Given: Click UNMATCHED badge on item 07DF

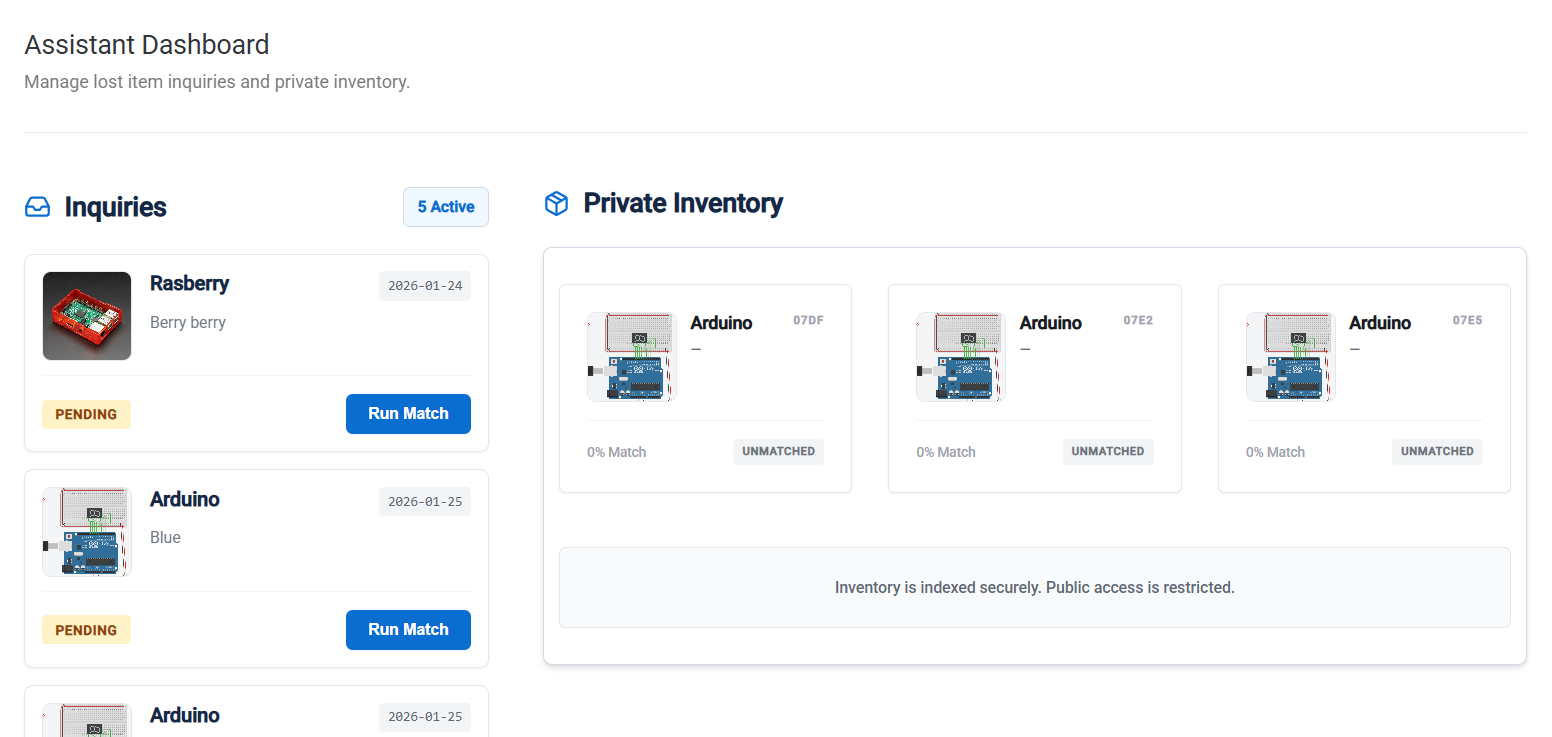Looking at the screenshot, I should tap(778, 452).
